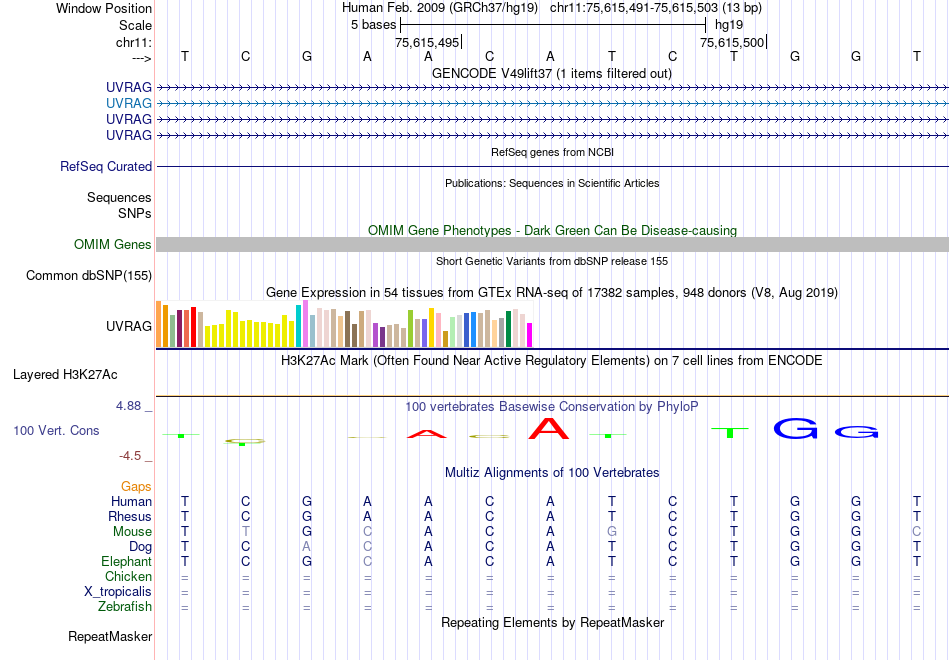Click the Layered H3K27Ac label
The height and width of the screenshot is (660, 950).
tap(65, 375)
